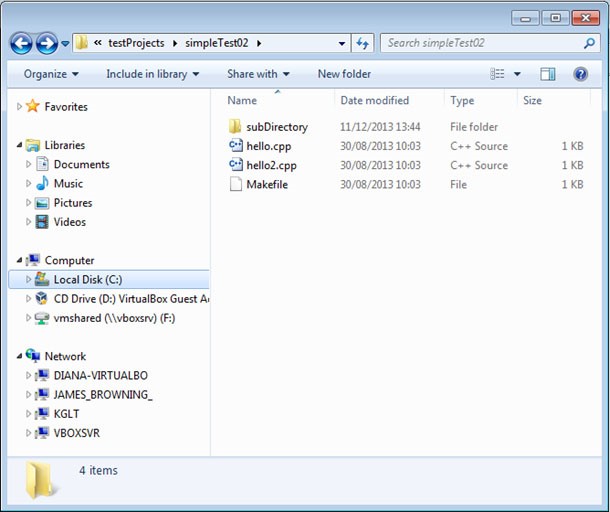
Task: Toggle the preview pane icon
Action: pos(547,74)
